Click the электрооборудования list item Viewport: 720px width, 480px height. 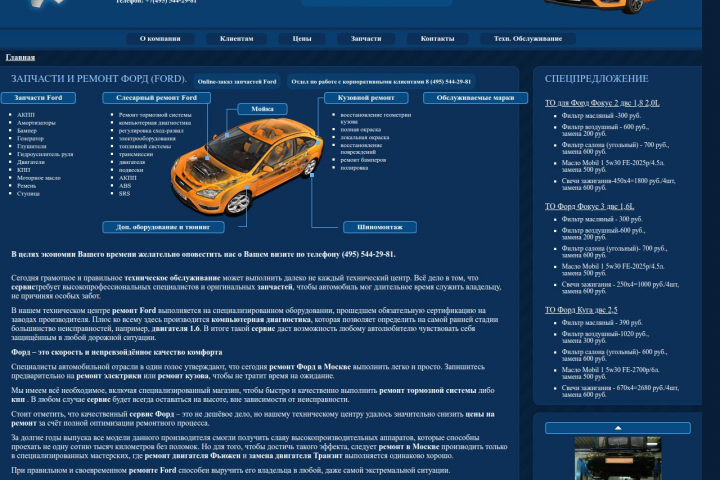(x=147, y=138)
